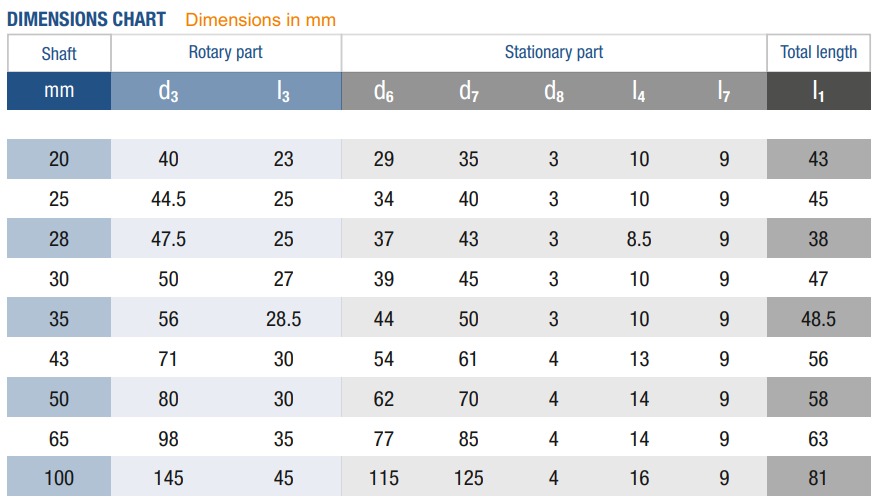Select the 28.5 value in l3 column
The width and height of the screenshot is (889, 499).
coord(283,319)
